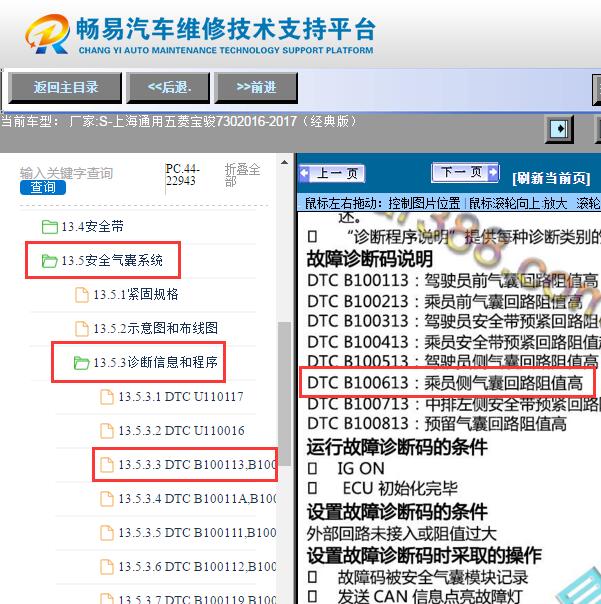Screen dimensions: 601x604
Task: Open 13.5.3.3 DTC B100113 entry
Action: [197, 465]
